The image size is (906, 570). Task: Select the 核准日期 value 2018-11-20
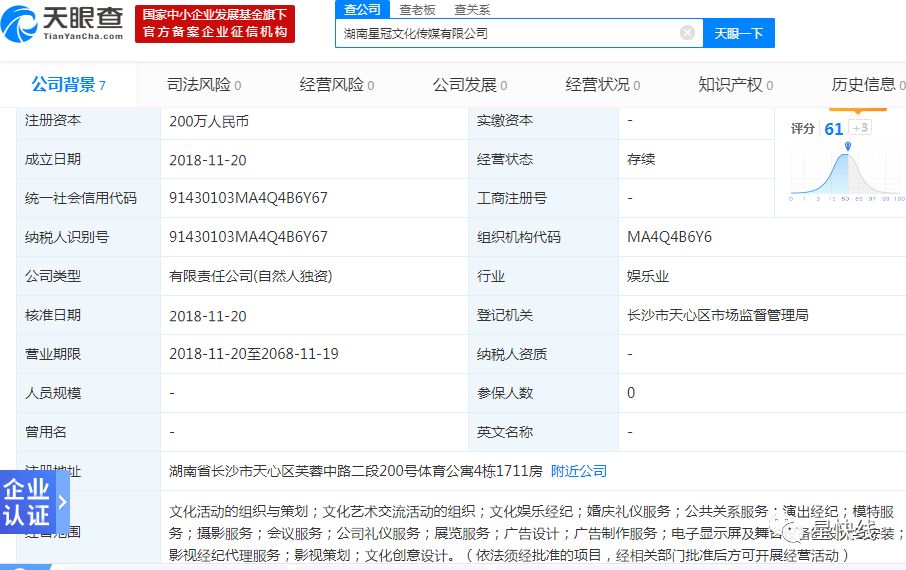(207, 316)
